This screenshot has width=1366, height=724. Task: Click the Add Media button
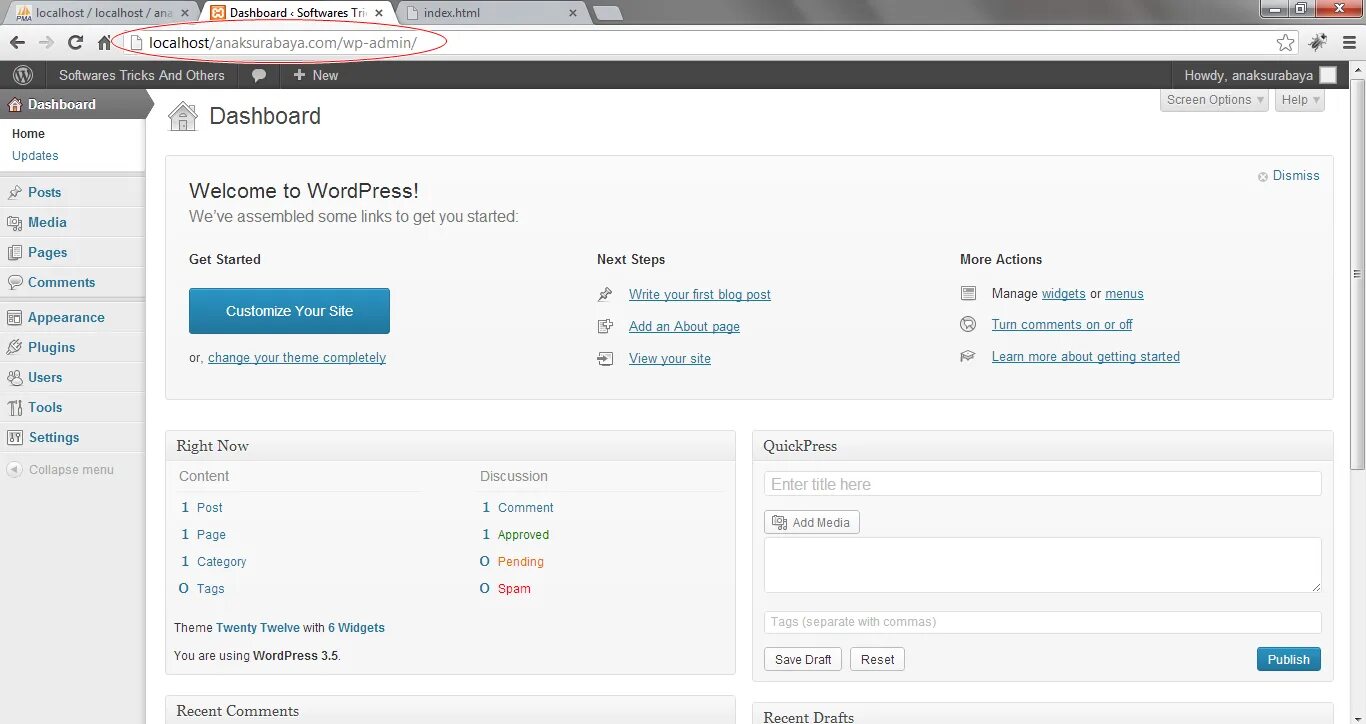click(812, 523)
